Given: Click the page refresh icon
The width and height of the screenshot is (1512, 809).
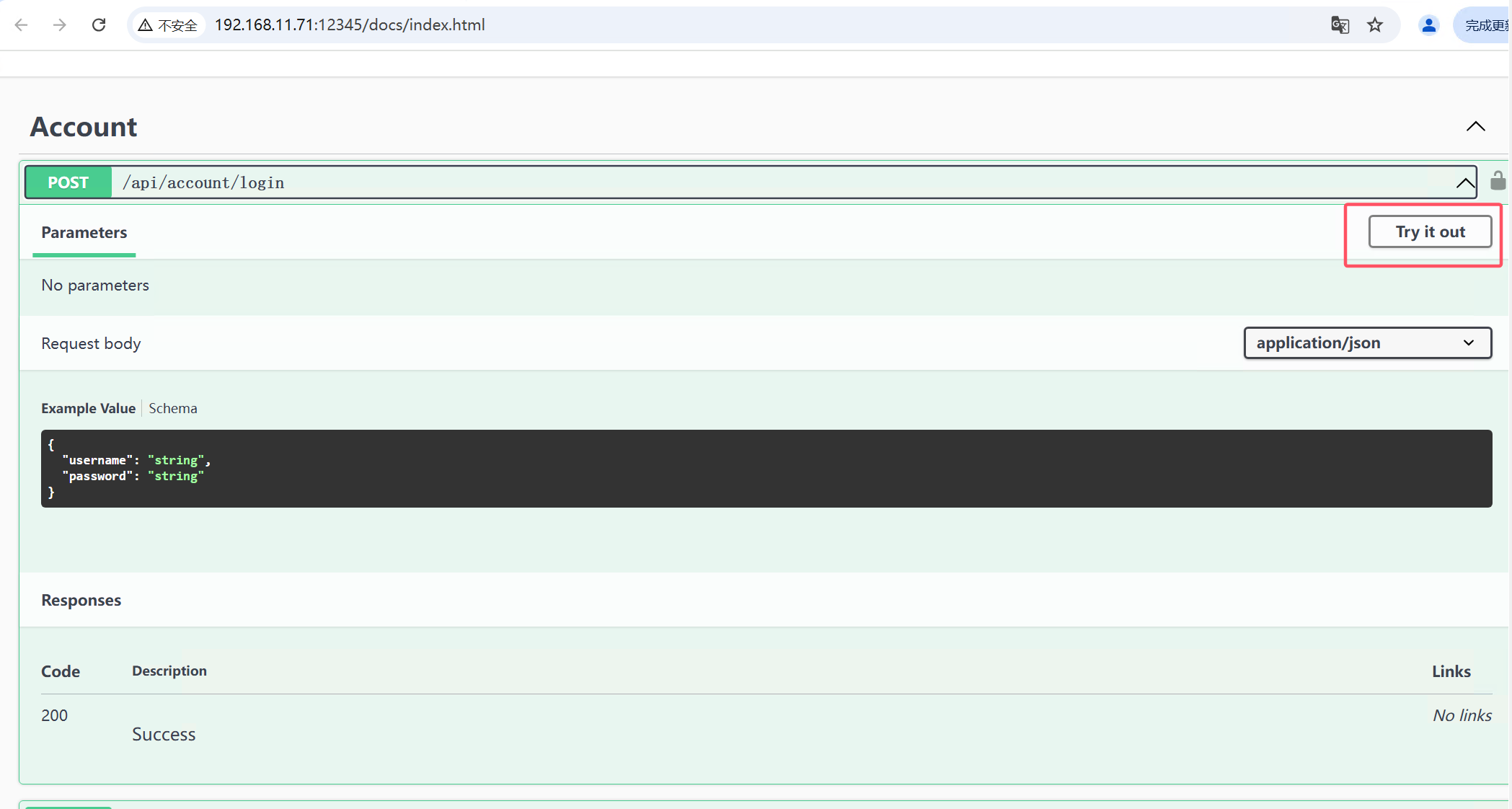Looking at the screenshot, I should tap(97, 25).
